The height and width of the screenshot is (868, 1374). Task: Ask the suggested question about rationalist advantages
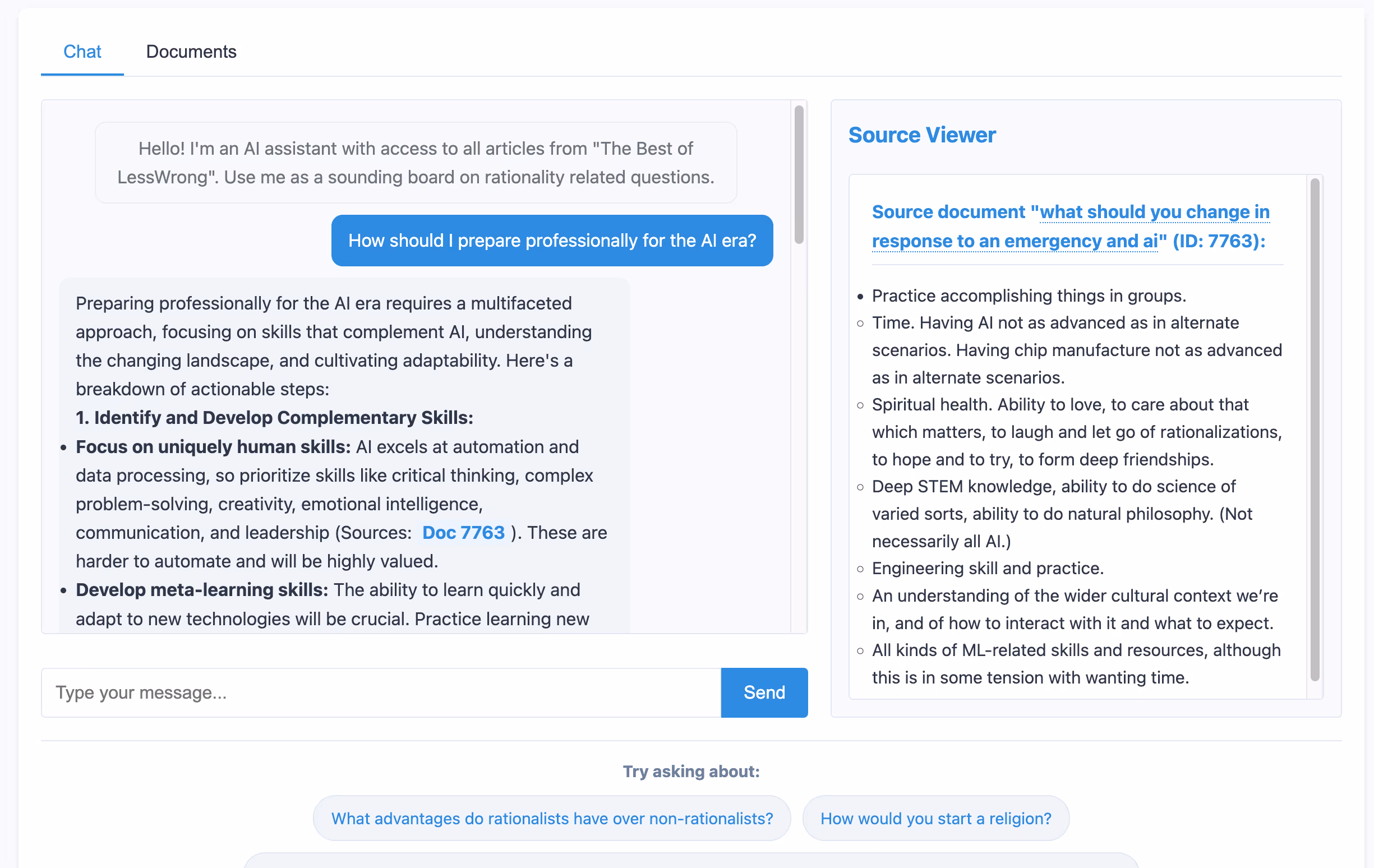pos(552,818)
